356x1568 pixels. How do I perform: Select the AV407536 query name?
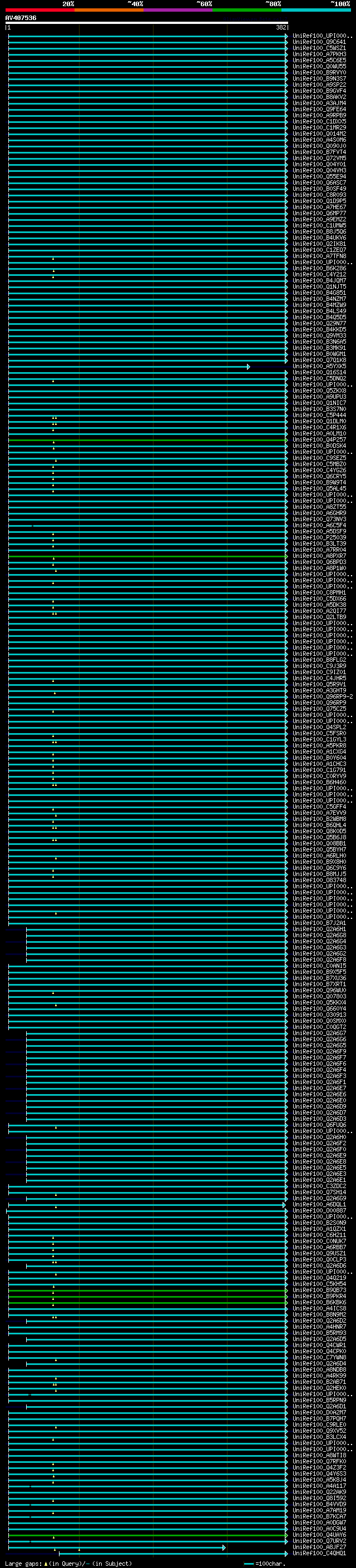(21, 18)
